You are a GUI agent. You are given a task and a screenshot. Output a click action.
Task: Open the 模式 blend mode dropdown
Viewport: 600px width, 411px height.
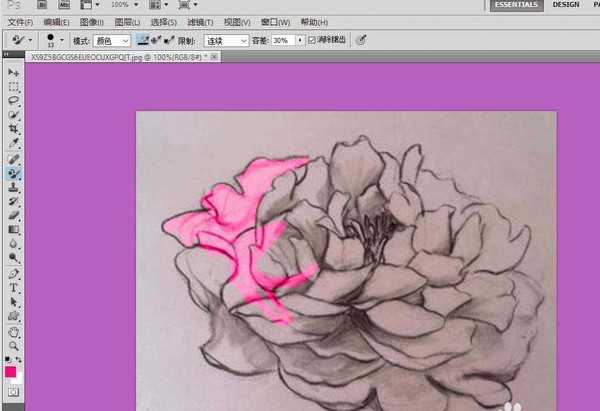111,40
